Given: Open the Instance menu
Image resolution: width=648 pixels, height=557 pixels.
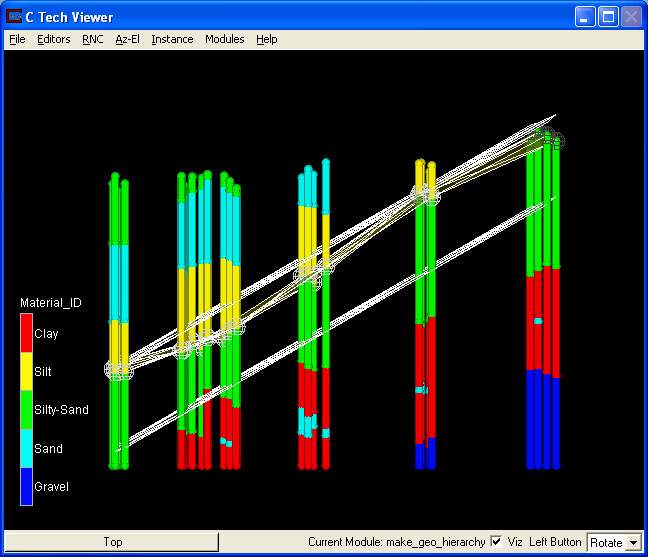Looking at the screenshot, I should click(x=172, y=39).
